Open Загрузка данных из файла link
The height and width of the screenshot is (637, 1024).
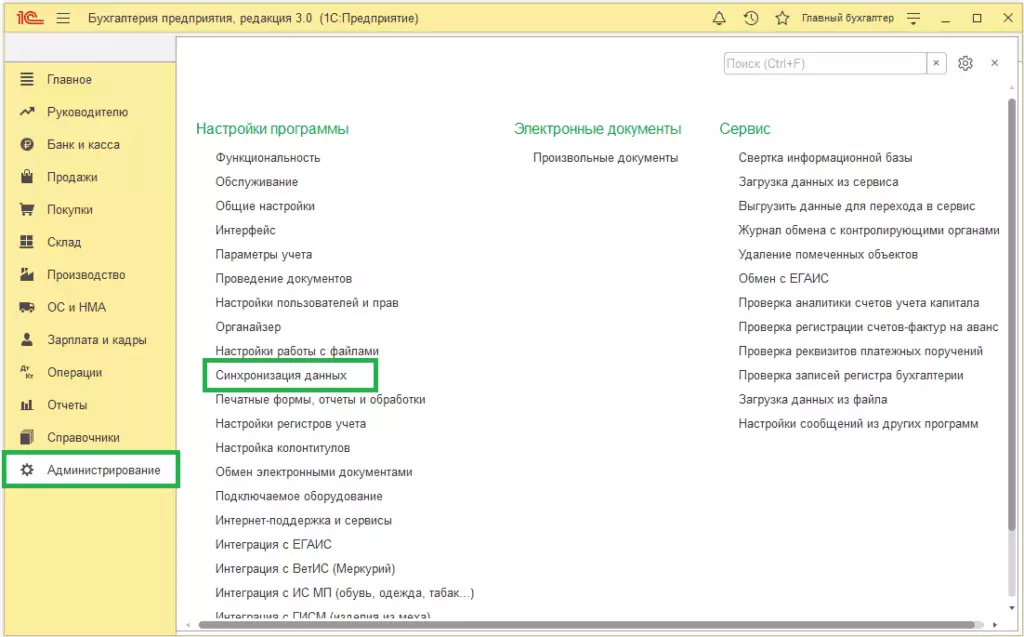click(813, 399)
